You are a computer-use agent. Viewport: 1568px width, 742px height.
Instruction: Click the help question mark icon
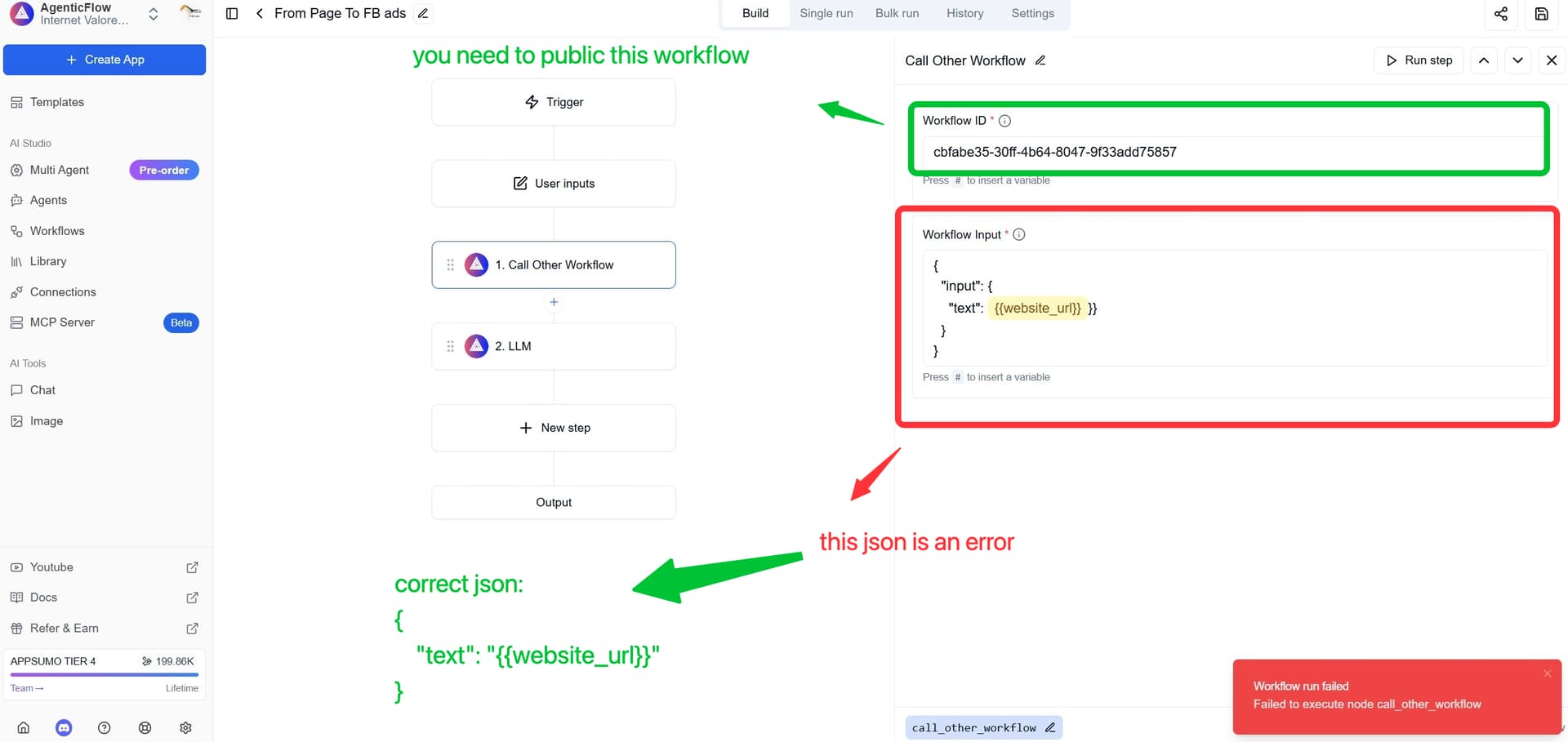(x=104, y=728)
